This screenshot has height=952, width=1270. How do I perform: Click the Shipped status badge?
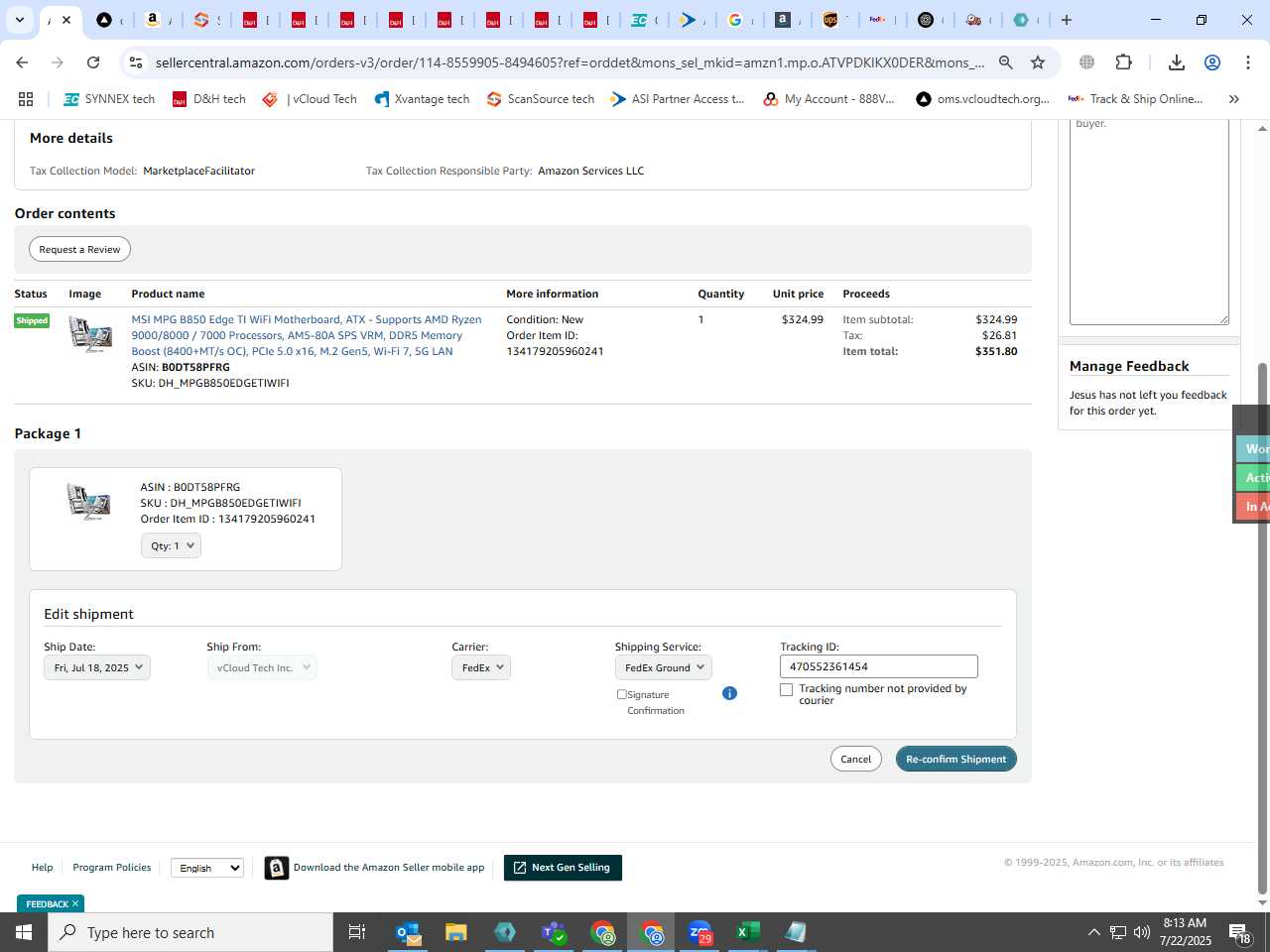(32, 320)
